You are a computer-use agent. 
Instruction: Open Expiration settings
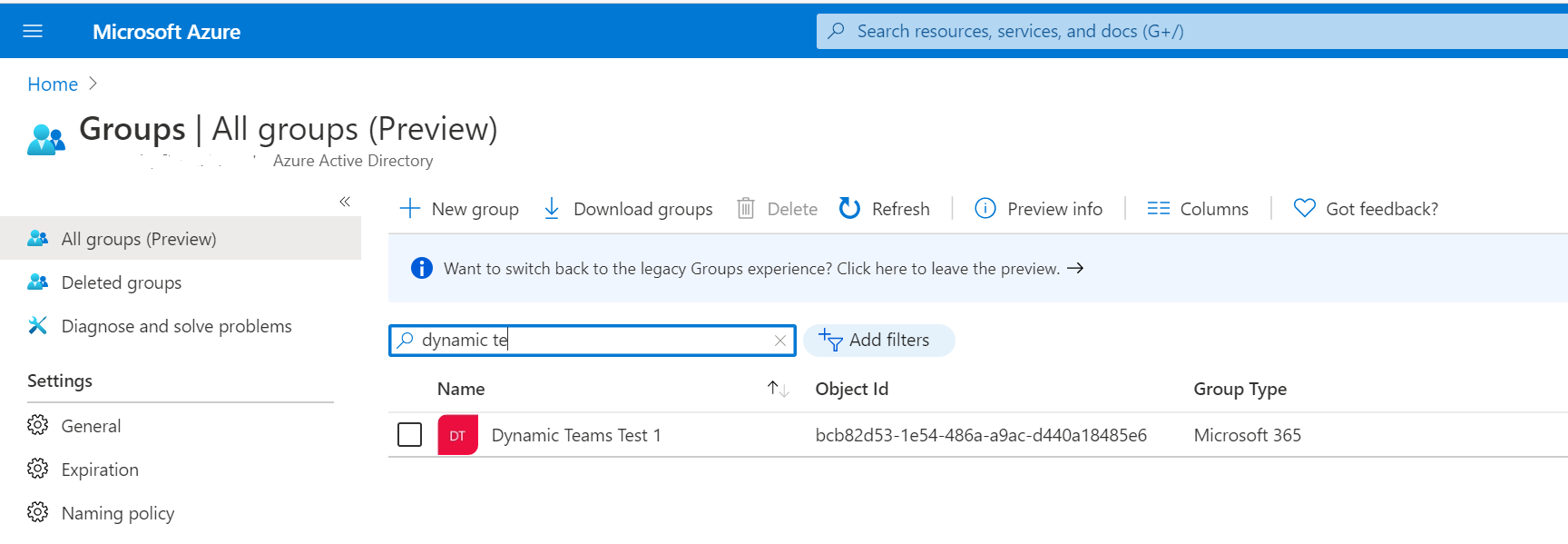click(100, 470)
